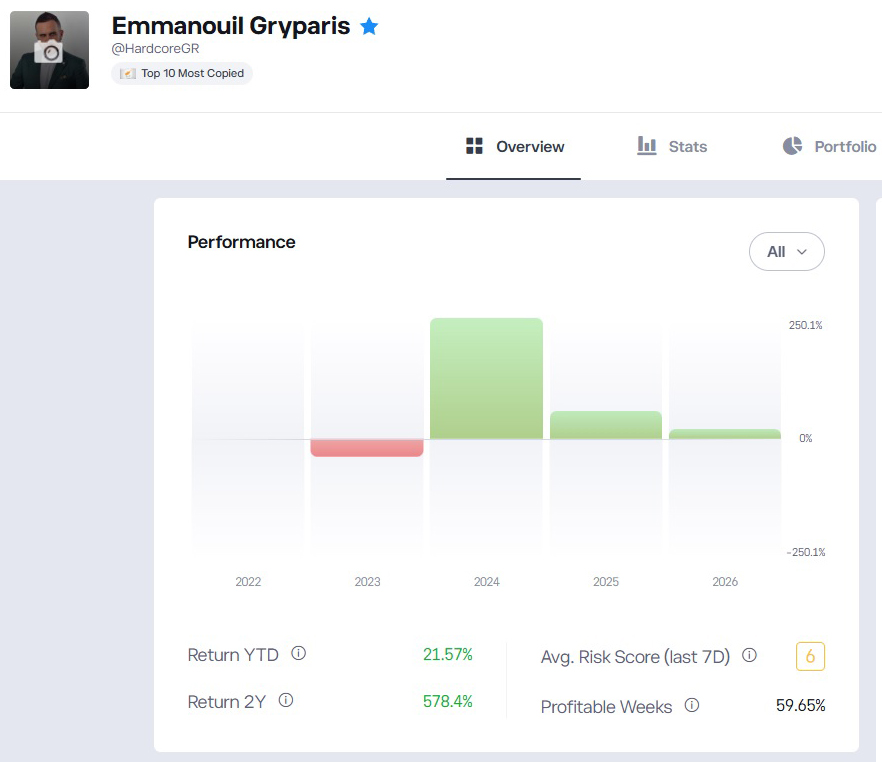
Task: Click the Overview grid icon
Action: pyautogui.click(x=474, y=145)
